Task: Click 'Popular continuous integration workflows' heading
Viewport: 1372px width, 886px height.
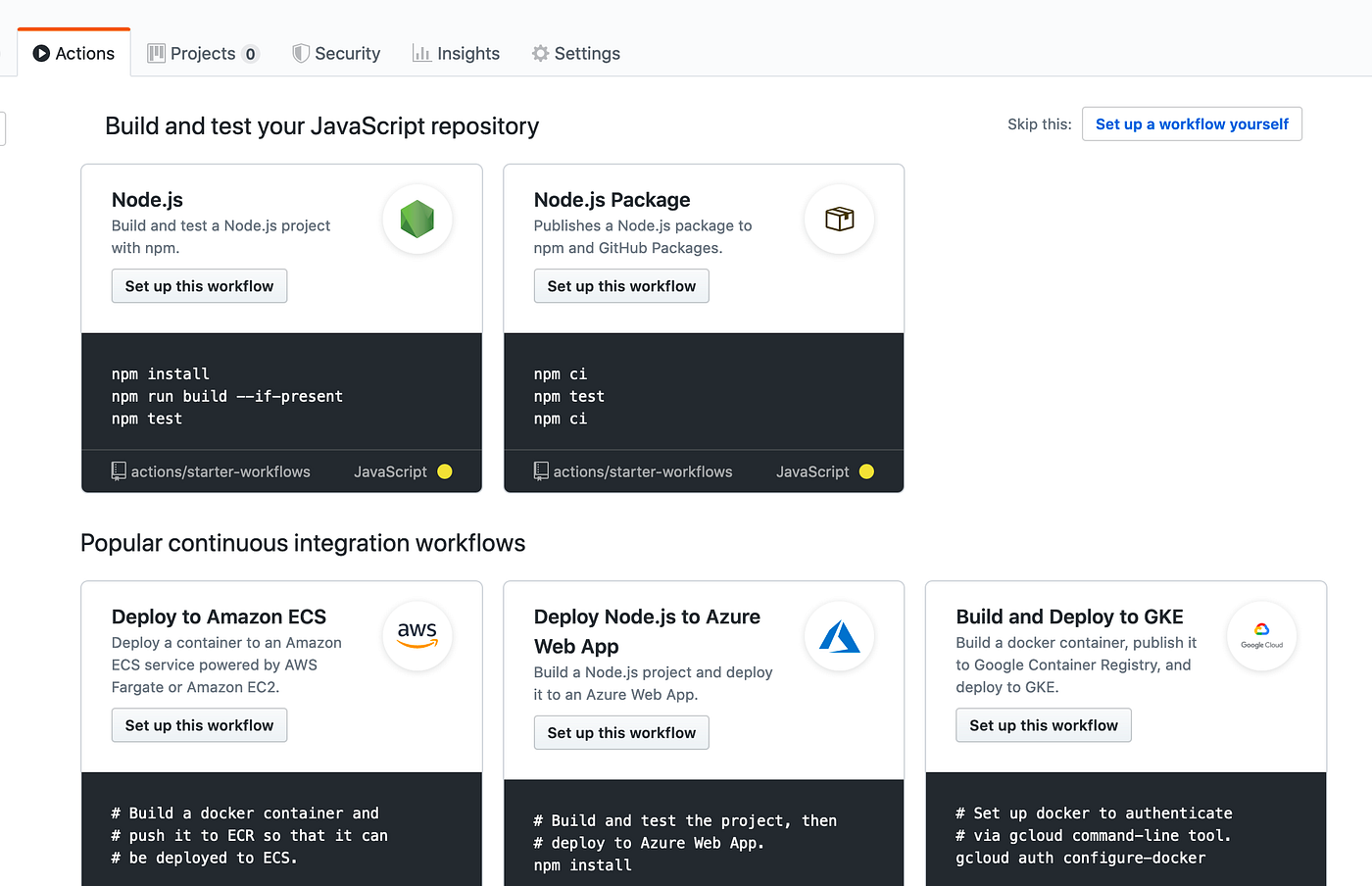Action: click(303, 543)
